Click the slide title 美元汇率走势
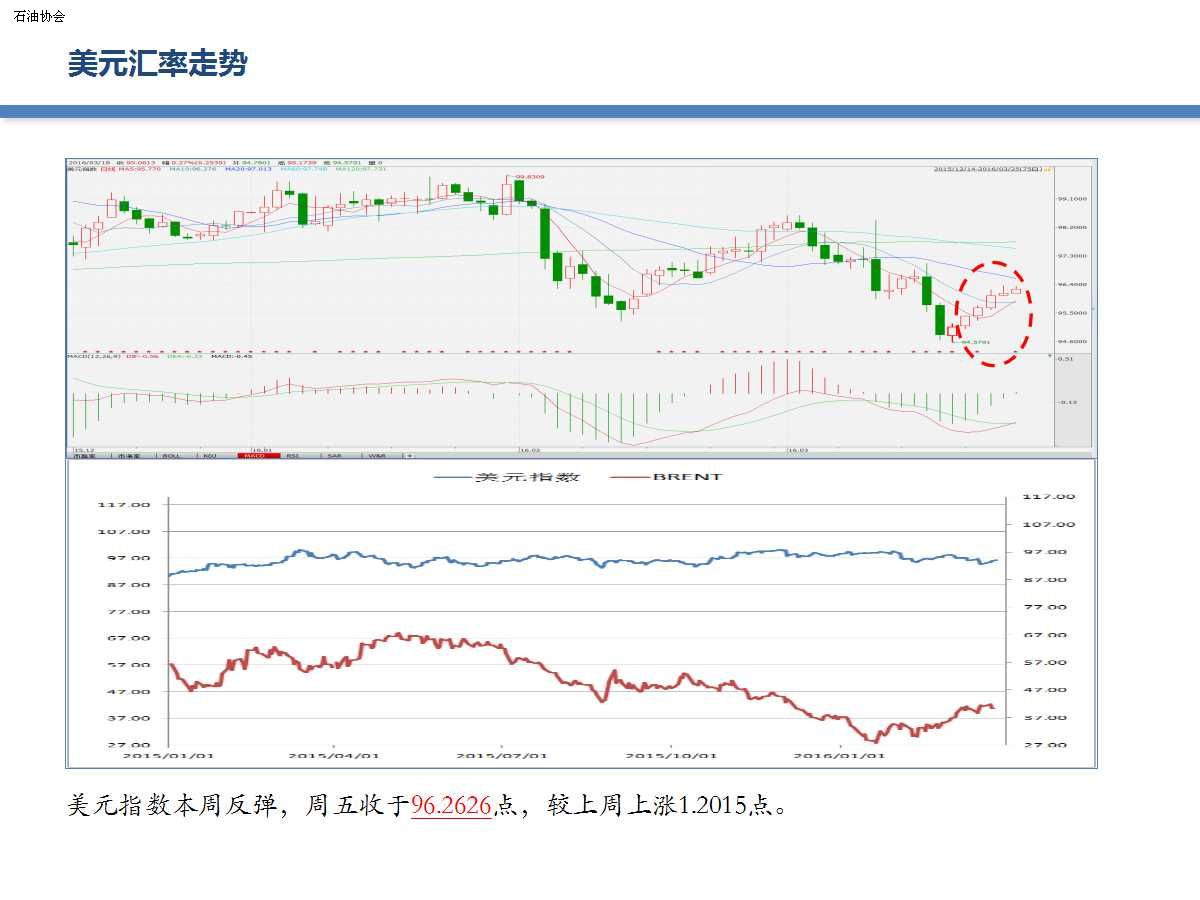The height and width of the screenshot is (900, 1200). (x=157, y=64)
